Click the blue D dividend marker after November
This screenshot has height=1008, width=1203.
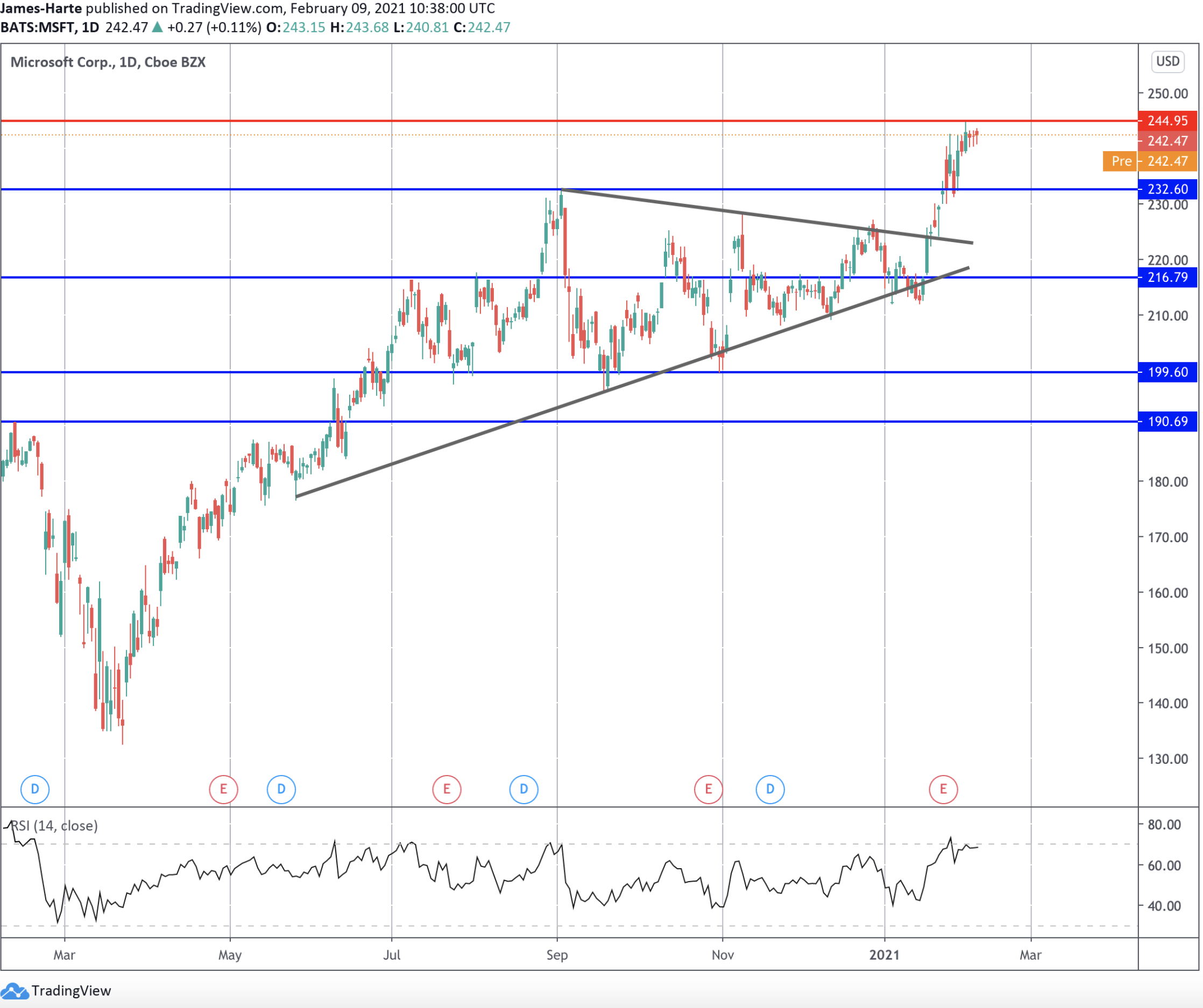[770, 789]
